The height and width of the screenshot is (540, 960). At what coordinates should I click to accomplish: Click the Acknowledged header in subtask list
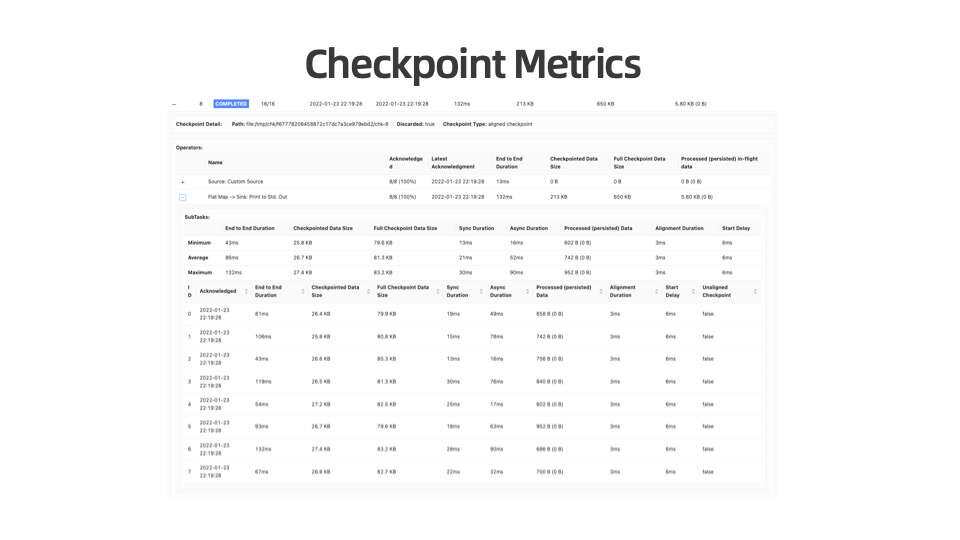point(218,291)
